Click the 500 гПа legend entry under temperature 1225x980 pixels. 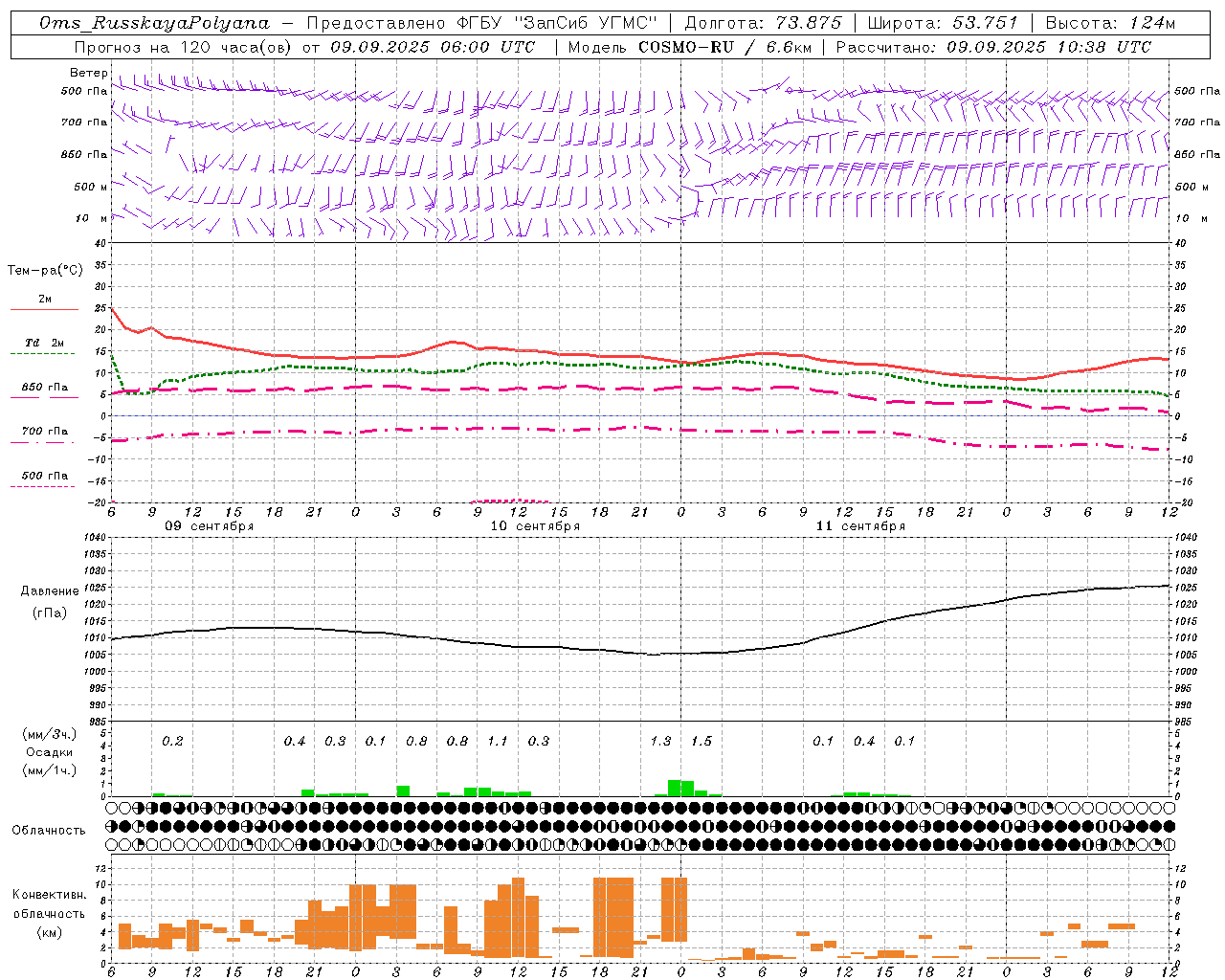[45, 475]
